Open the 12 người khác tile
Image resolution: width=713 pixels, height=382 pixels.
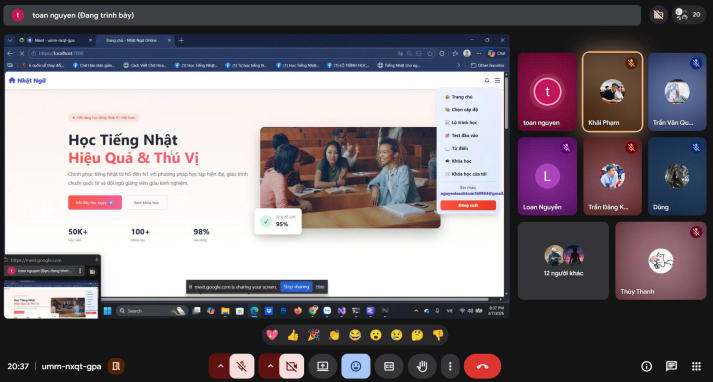(563, 261)
